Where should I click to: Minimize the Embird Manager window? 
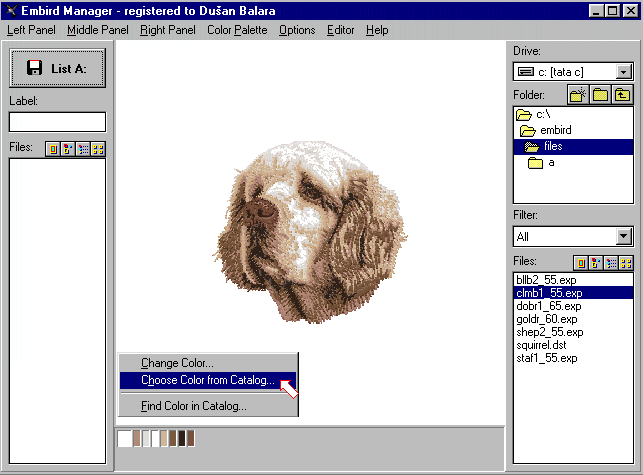[x=597, y=11]
